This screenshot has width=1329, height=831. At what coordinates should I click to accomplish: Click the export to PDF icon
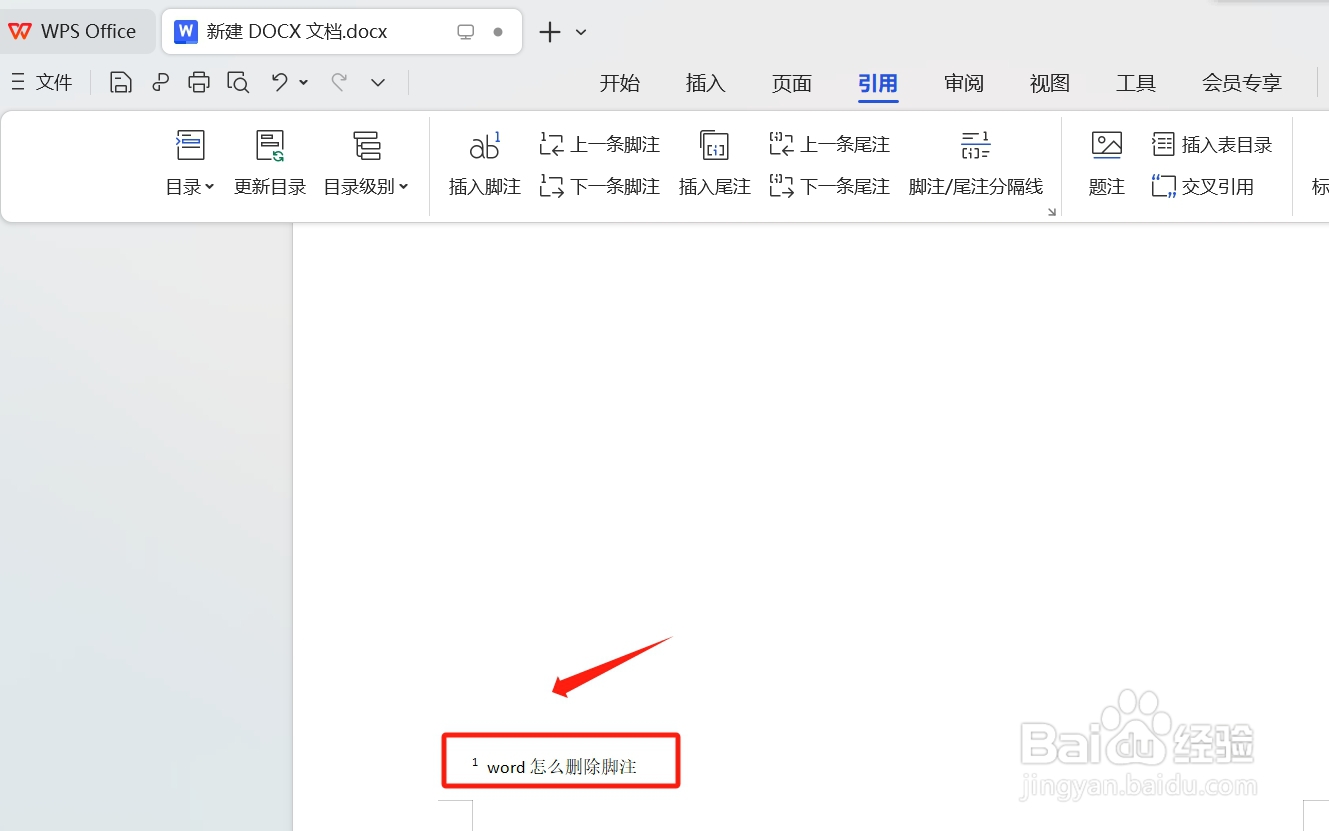pyautogui.click(x=160, y=82)
